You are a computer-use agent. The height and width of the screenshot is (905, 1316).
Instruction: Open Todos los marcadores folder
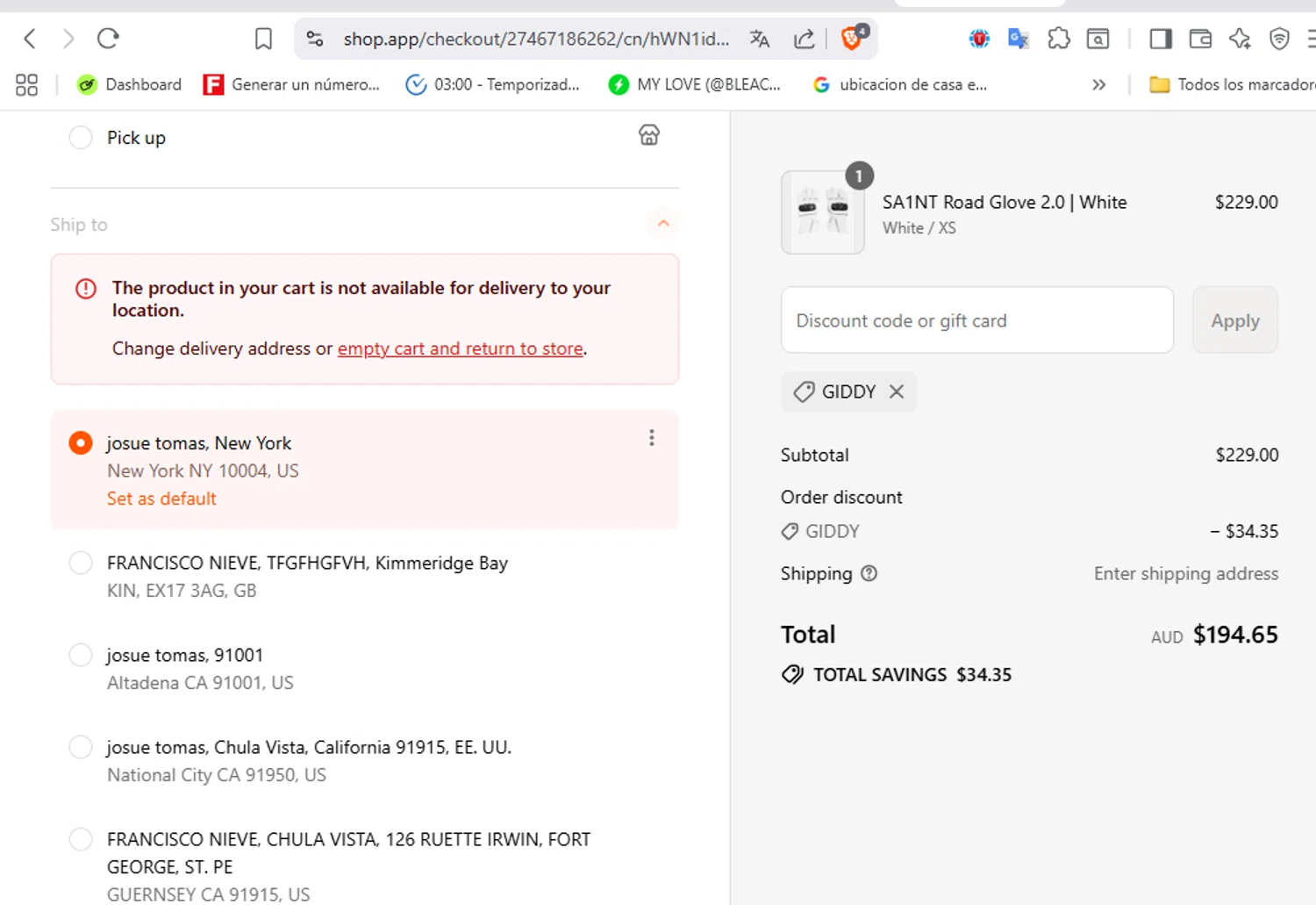(x=1232, y=85)
